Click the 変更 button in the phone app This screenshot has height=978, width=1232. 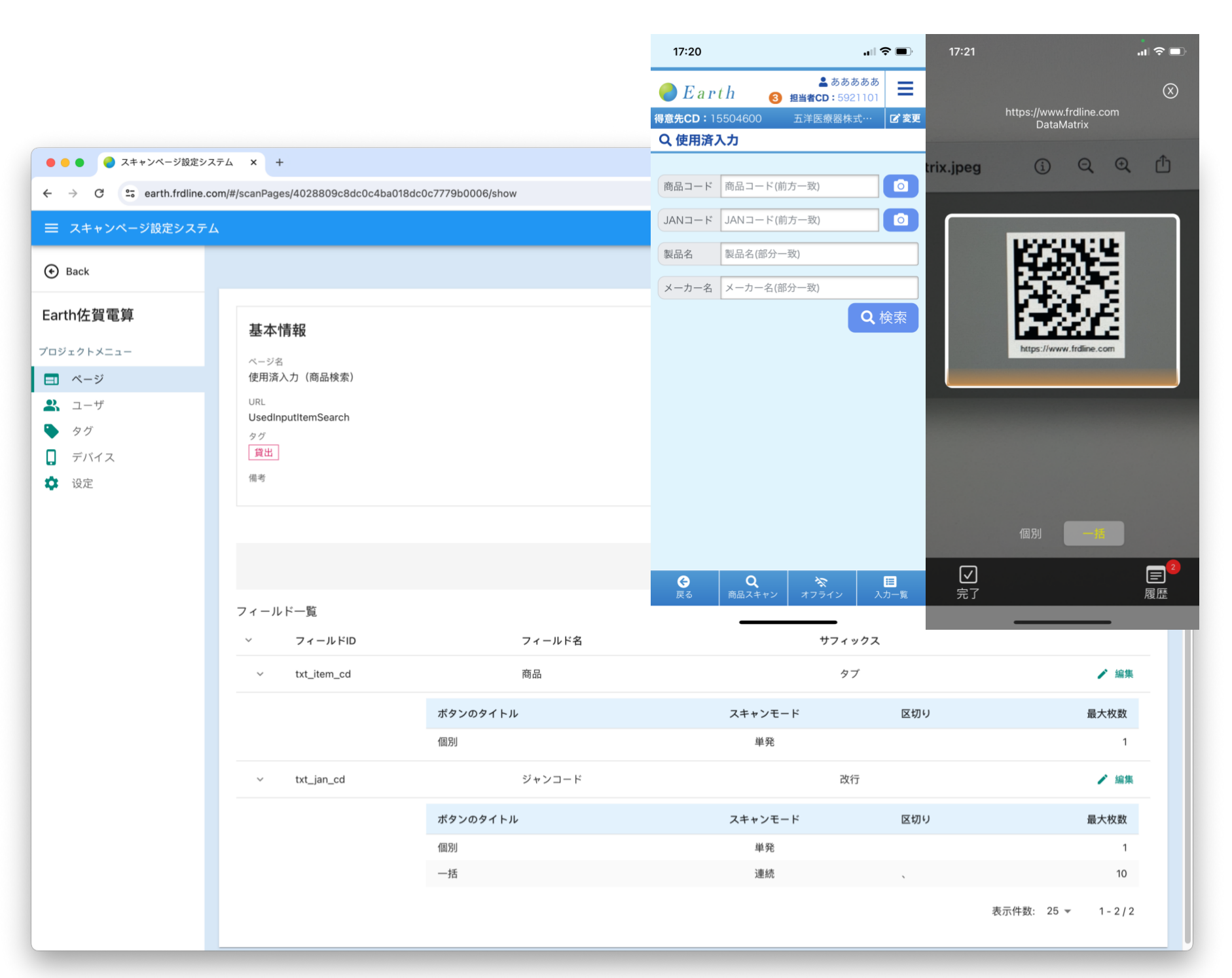click(x=905, y=118)
